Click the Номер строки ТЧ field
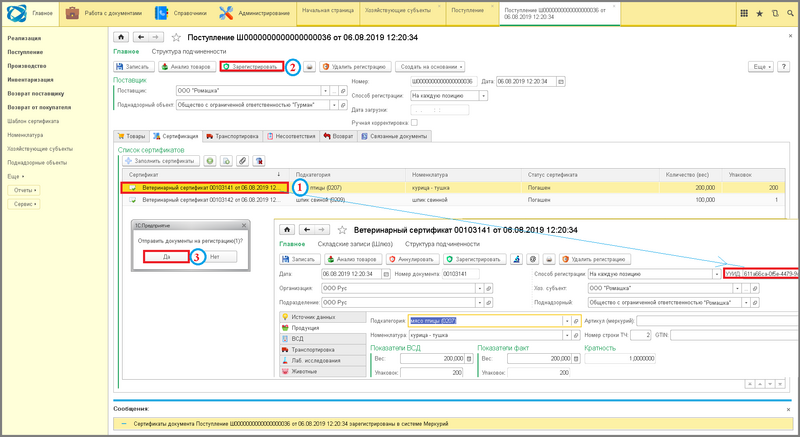 pyautogui.click(x=640, y=335)
